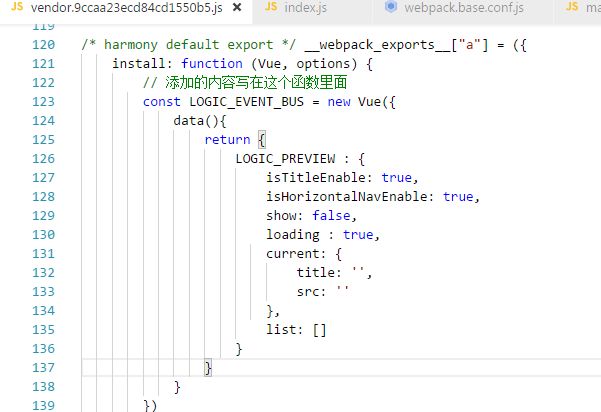
Task: Click the 'src' property
Action: click(x=308, y=292)
